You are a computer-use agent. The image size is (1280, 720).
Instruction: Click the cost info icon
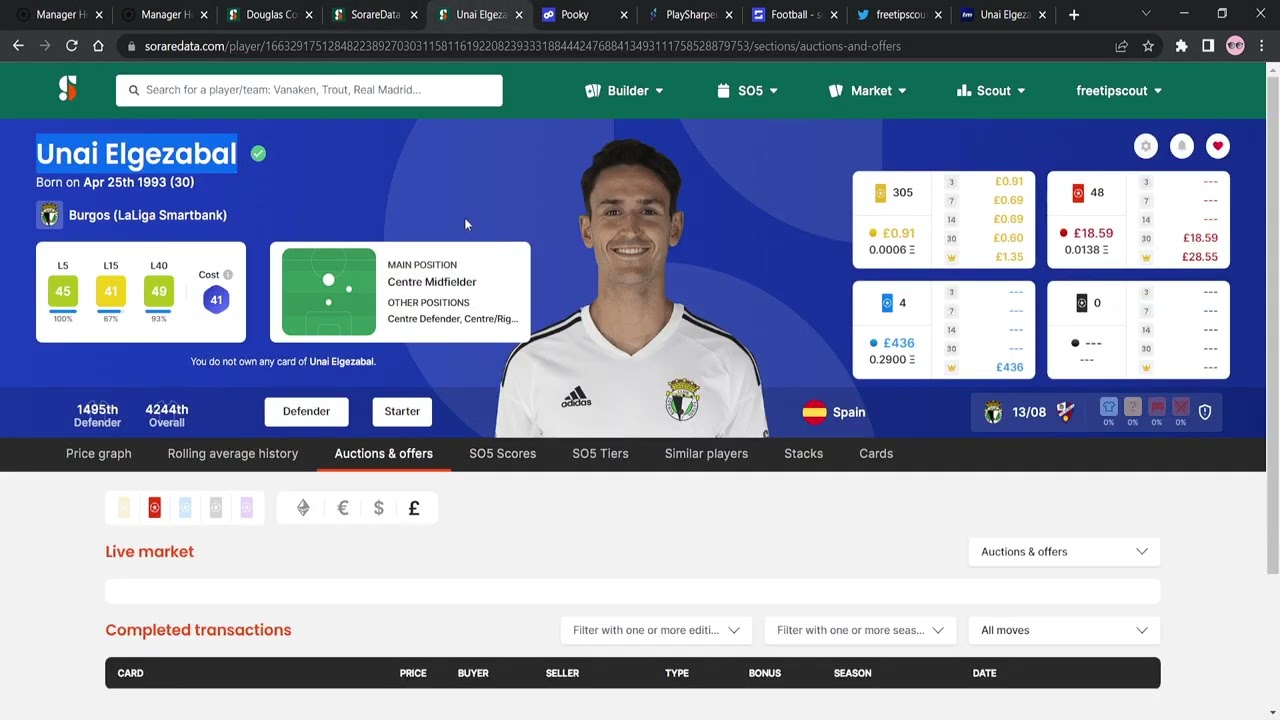click(x=228, y=275)
